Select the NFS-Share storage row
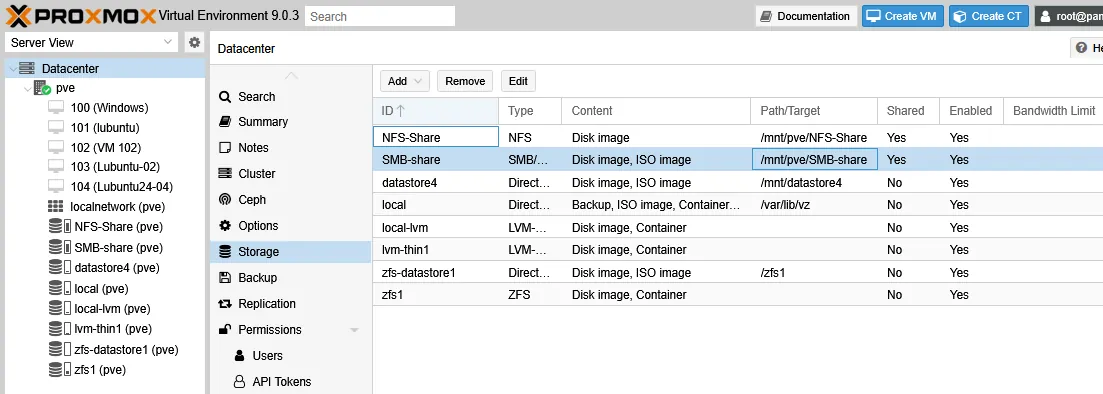Screen dimensions: 1103x394 click(x=738, y=137)
